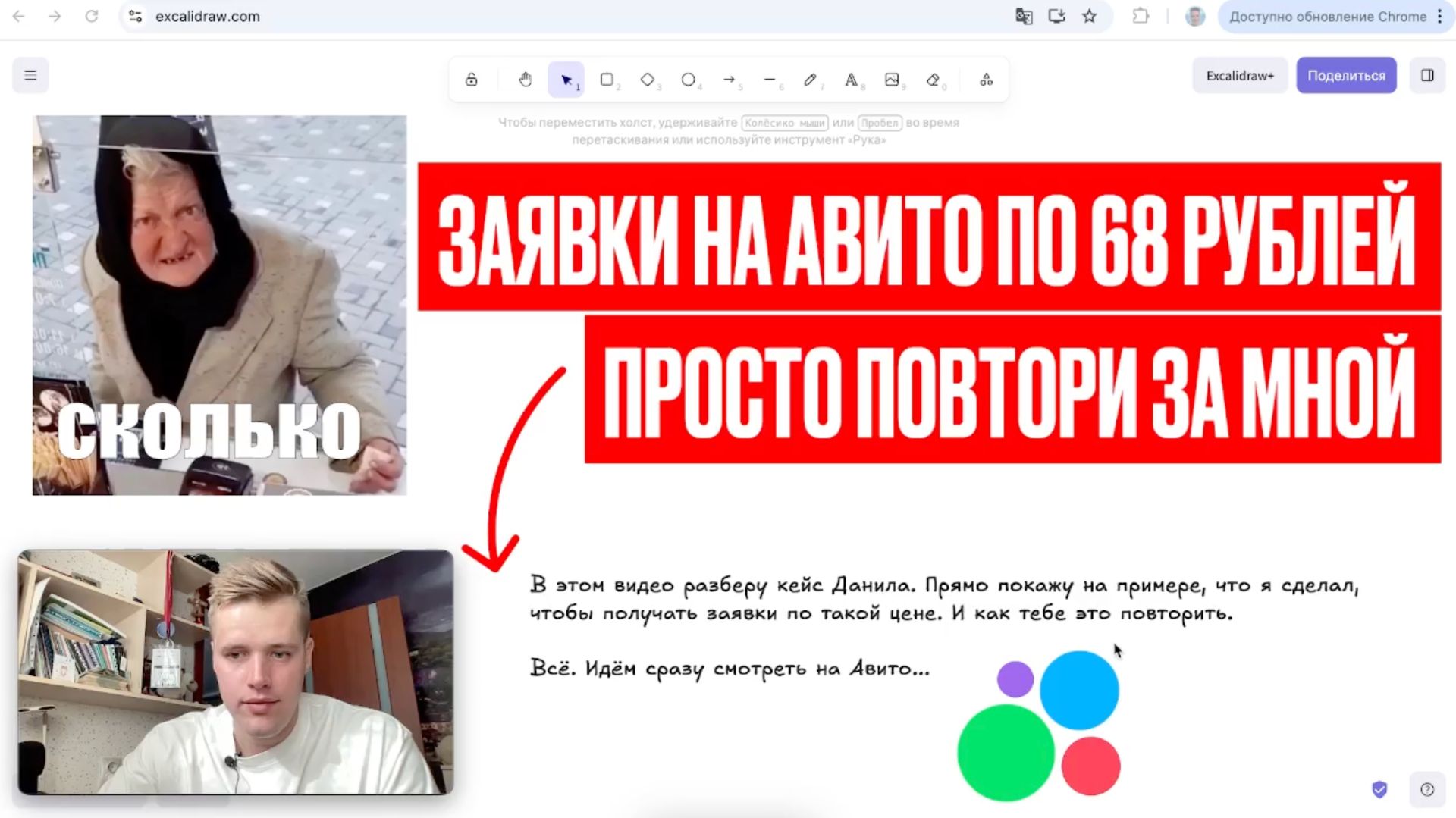Image resolution: width=1456 pixels, height=818 pixels.
Task: Click the text starting В этом видео
Action: tap(944, 599)
